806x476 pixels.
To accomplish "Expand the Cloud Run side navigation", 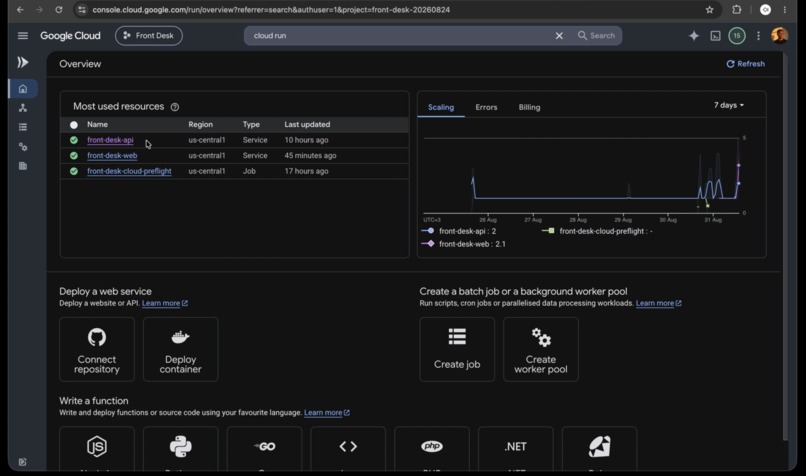I will click(23, 62).
